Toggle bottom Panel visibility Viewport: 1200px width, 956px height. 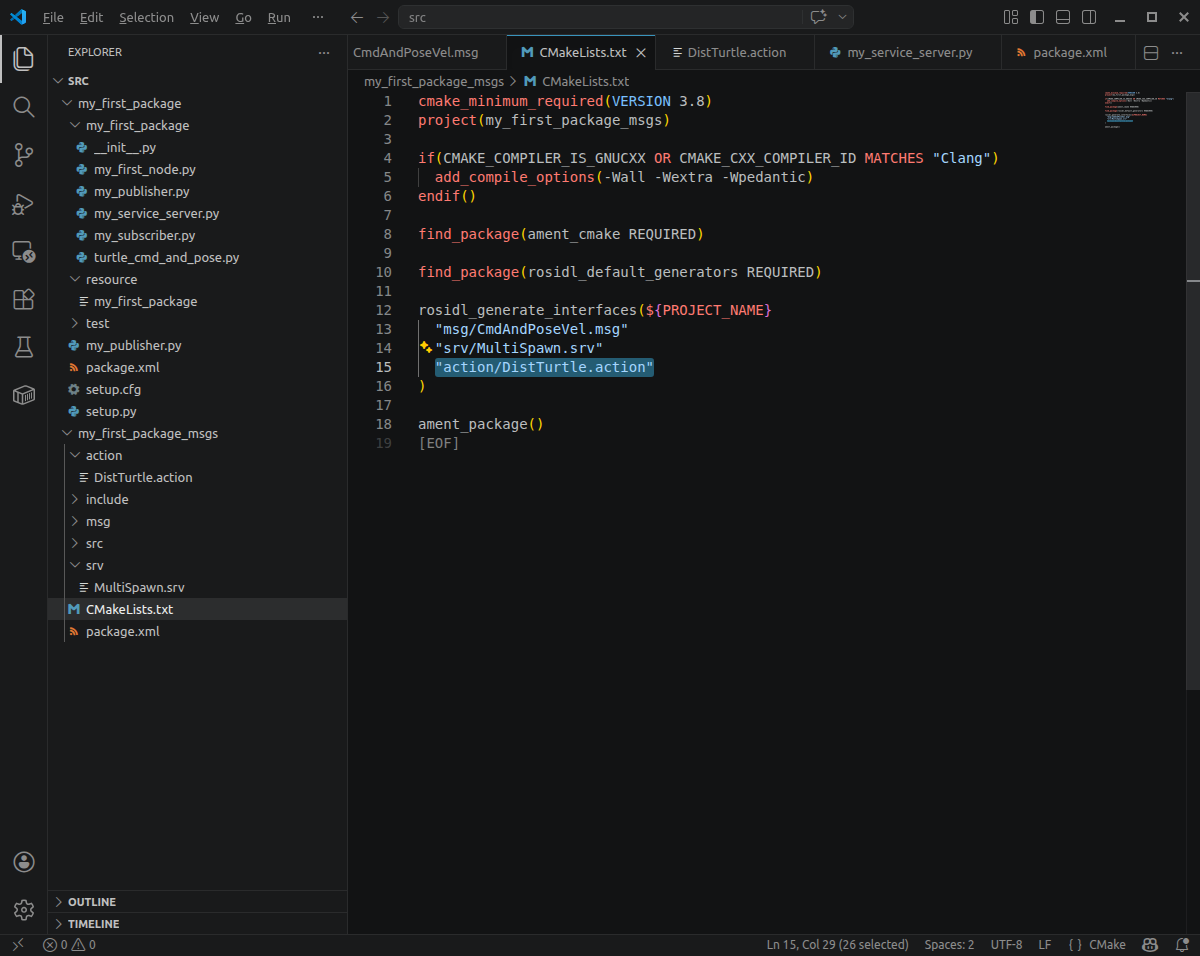click(1063, 17)
